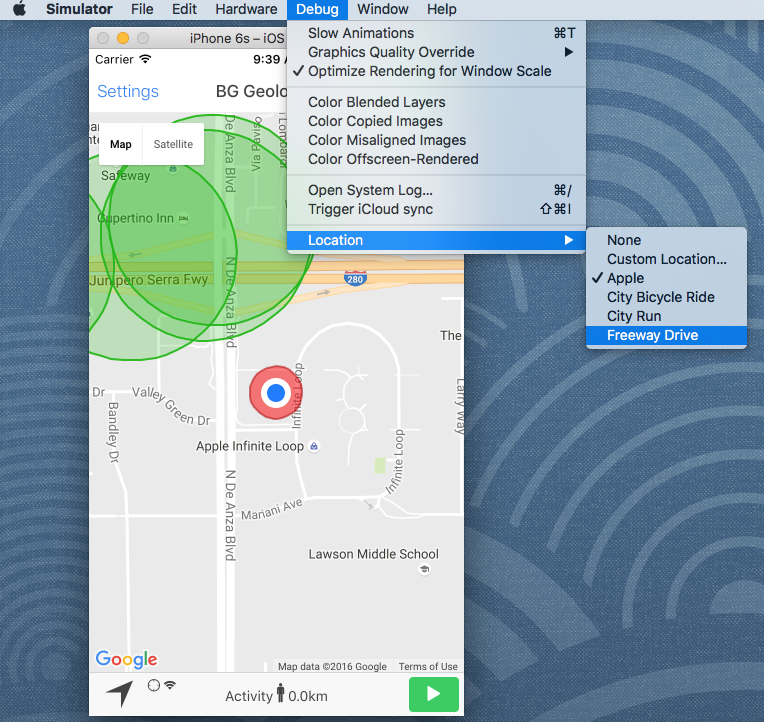Choose Open System Log
The height and width of the screenshot is (722, 764).
click(436, 190)
